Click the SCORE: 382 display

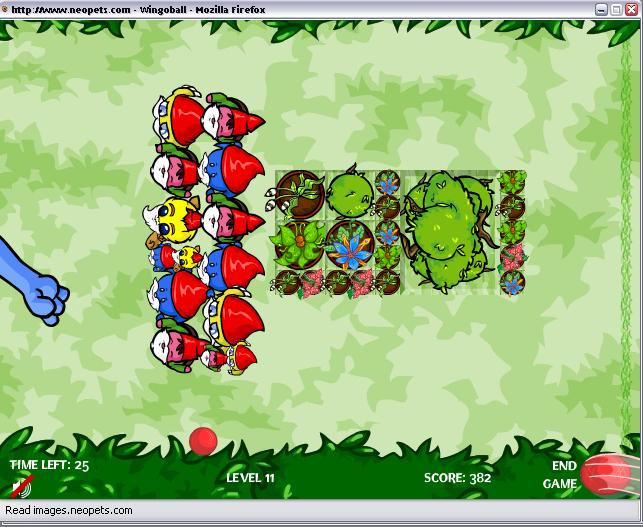pos(457,477)
